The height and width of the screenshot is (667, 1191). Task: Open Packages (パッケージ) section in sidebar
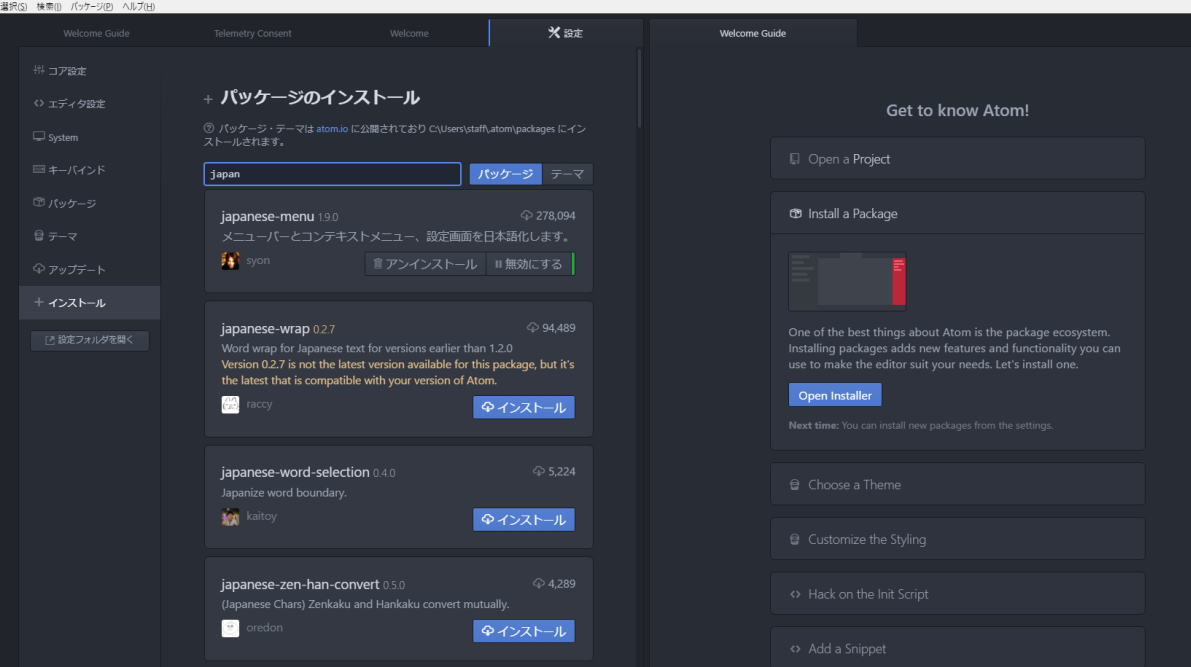(90, 203)
